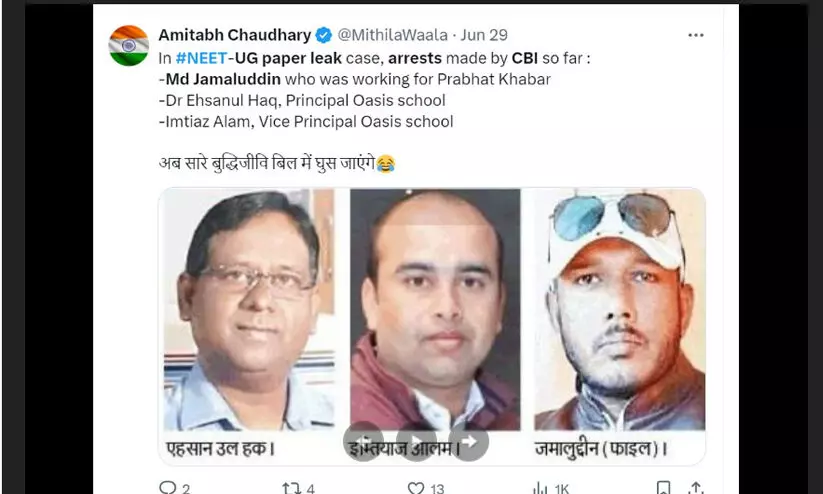Go to next slide using right arrow
The width and height of the screenshot is (823, 494).
(x=469, y=442)
